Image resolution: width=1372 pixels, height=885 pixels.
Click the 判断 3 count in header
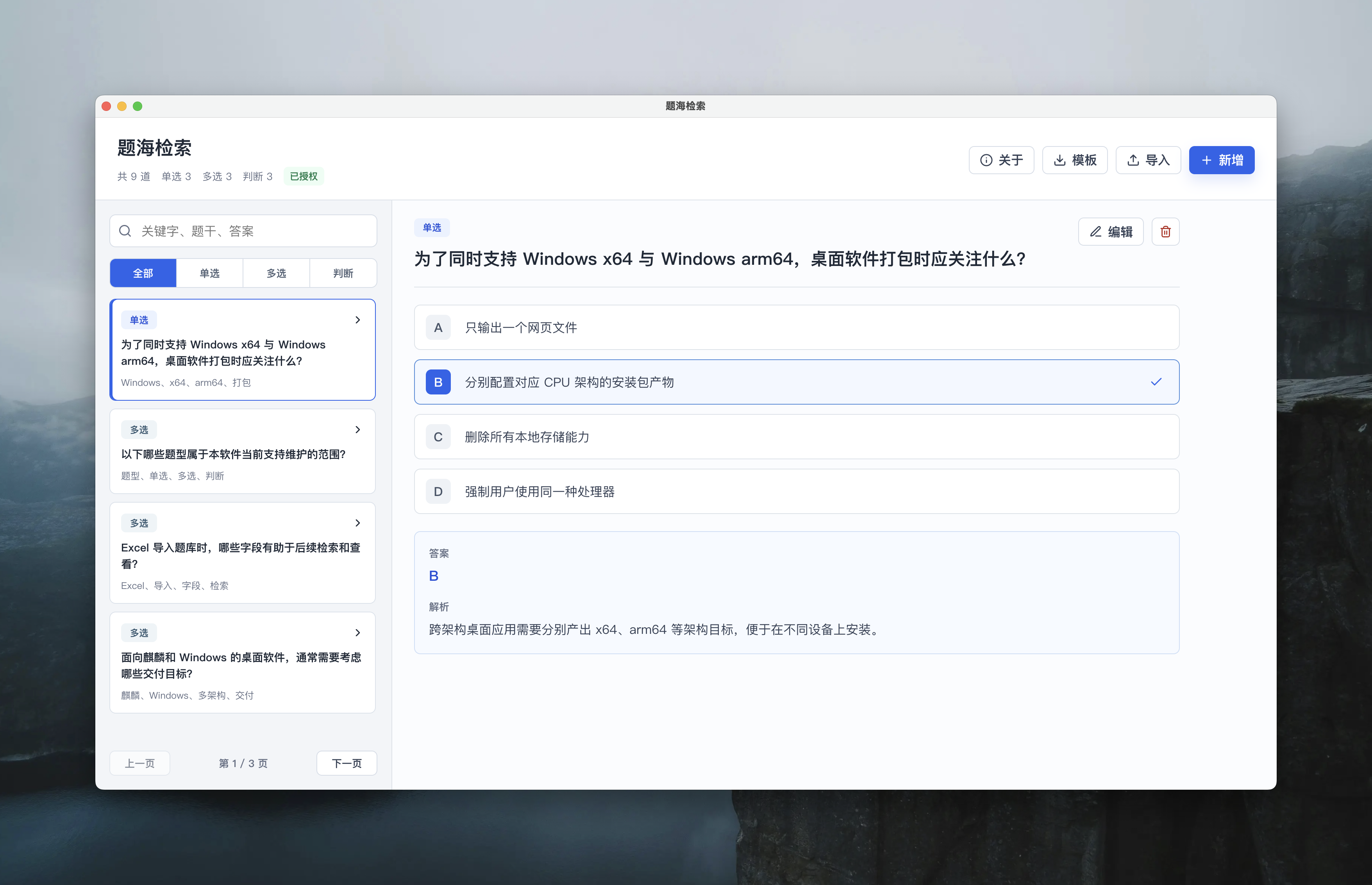[257, 177]
